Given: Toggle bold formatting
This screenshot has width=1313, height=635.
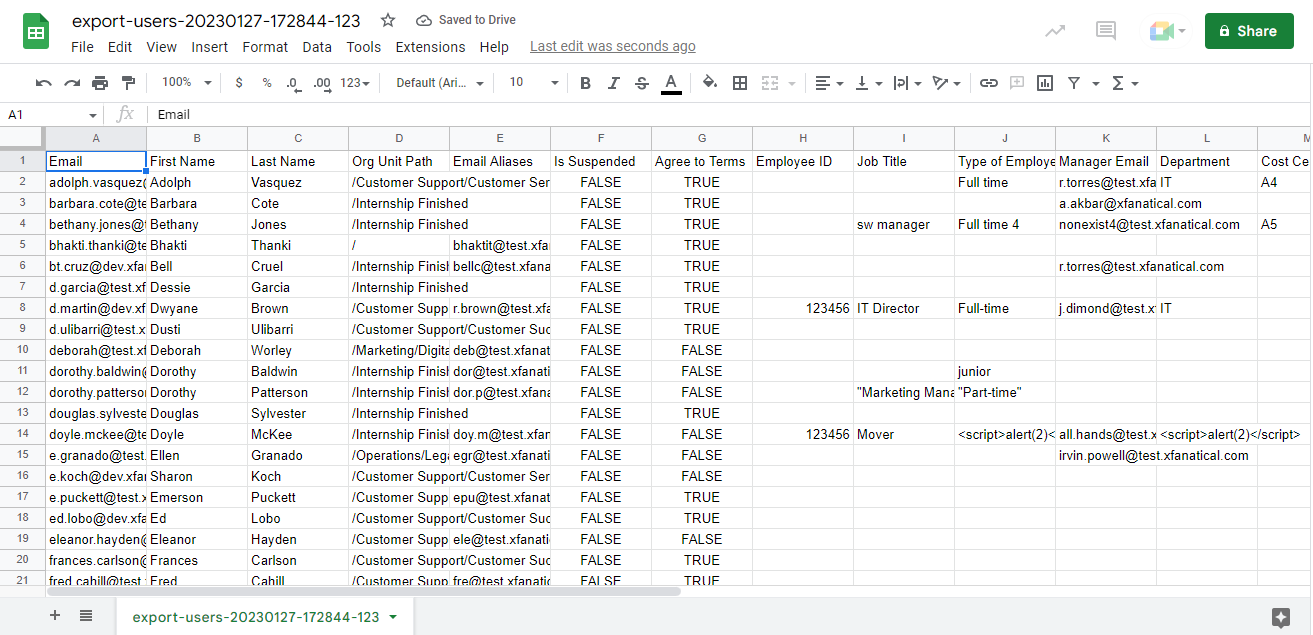Looking at the screenshot, I should tap(585, 83).
